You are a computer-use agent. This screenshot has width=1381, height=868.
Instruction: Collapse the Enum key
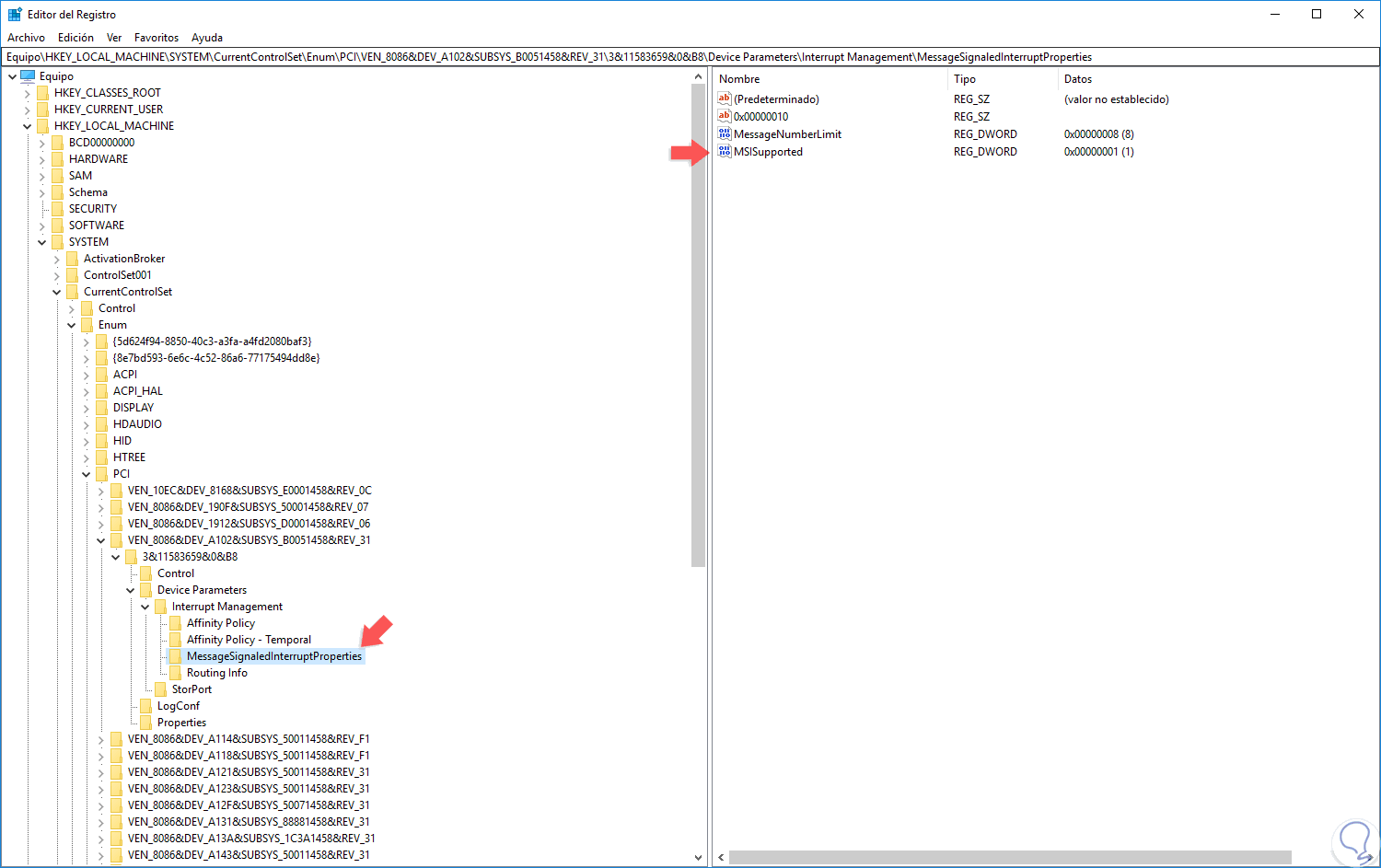click(71, 325)
